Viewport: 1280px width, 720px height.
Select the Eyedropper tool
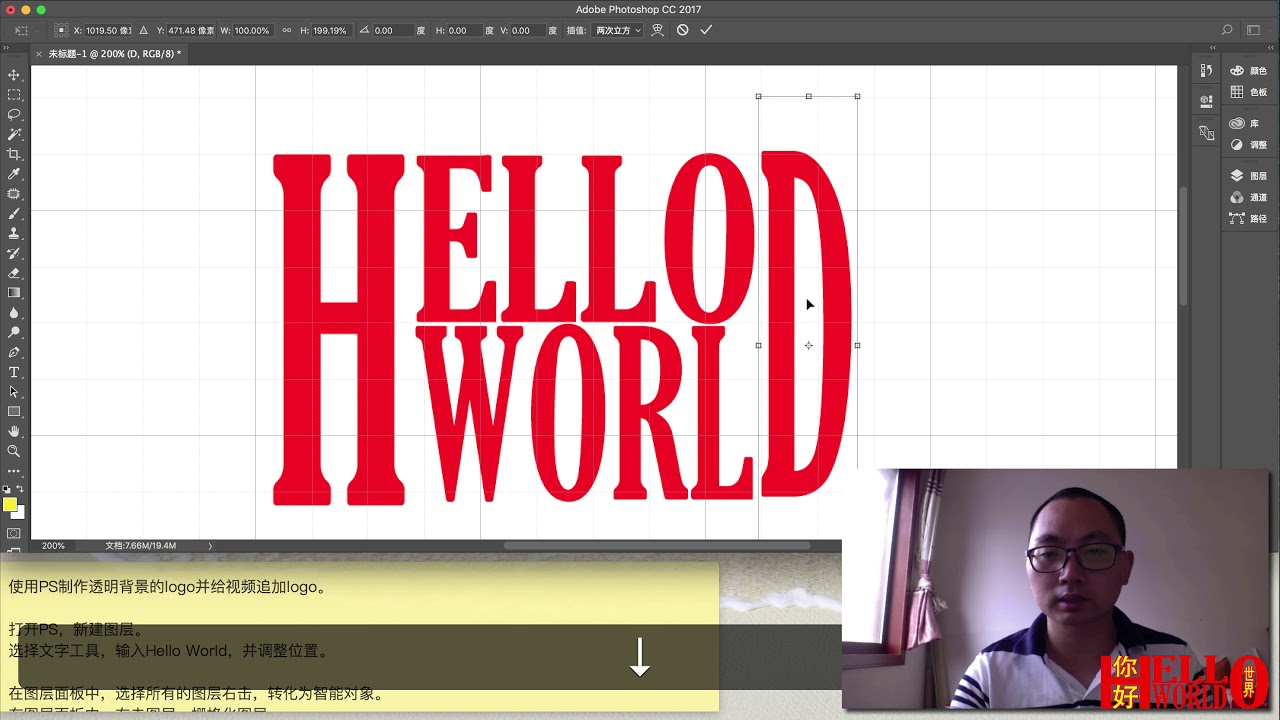pyautogui.click(x=14, y=174)
